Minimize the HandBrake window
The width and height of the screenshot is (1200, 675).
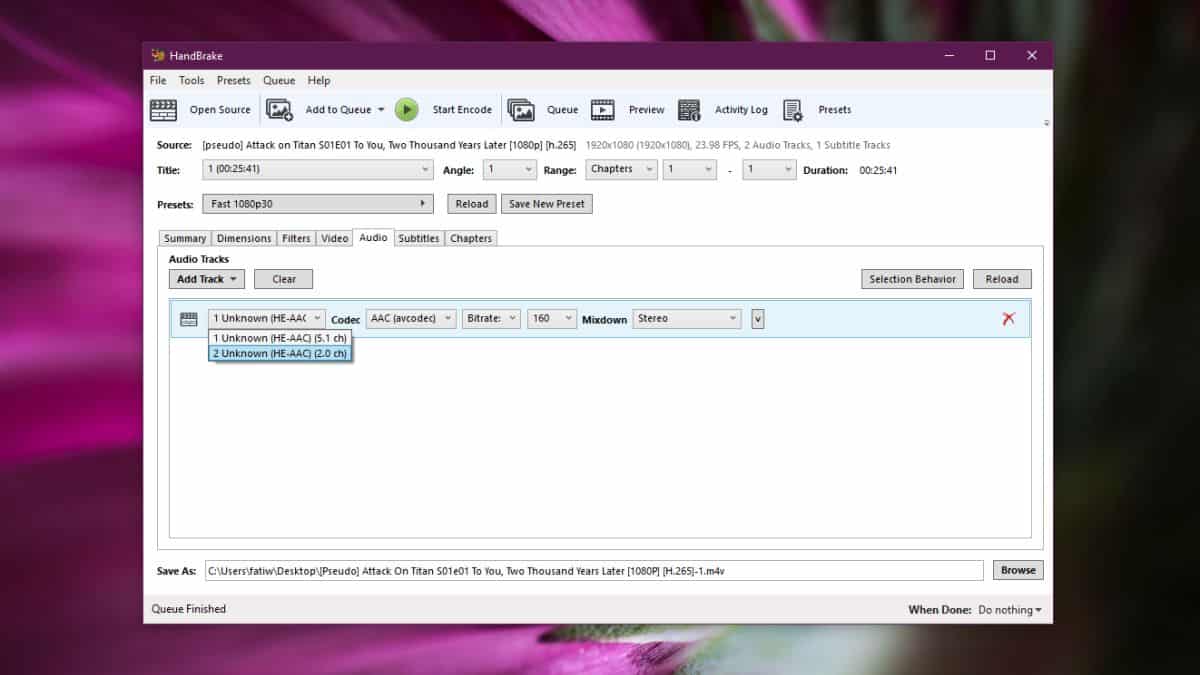coord(950,55)
